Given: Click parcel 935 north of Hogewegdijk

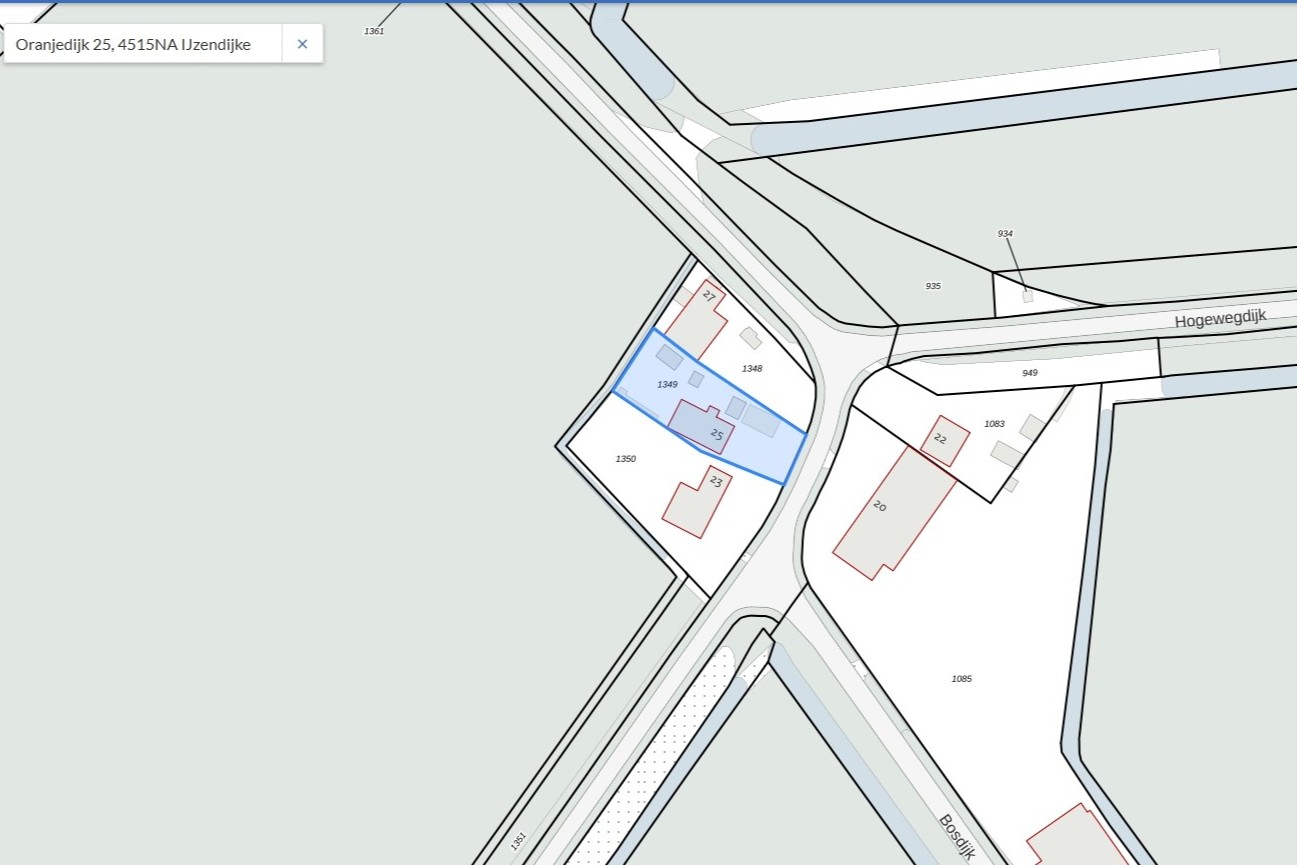Looking at the screenshot, I should pos(933,286).
